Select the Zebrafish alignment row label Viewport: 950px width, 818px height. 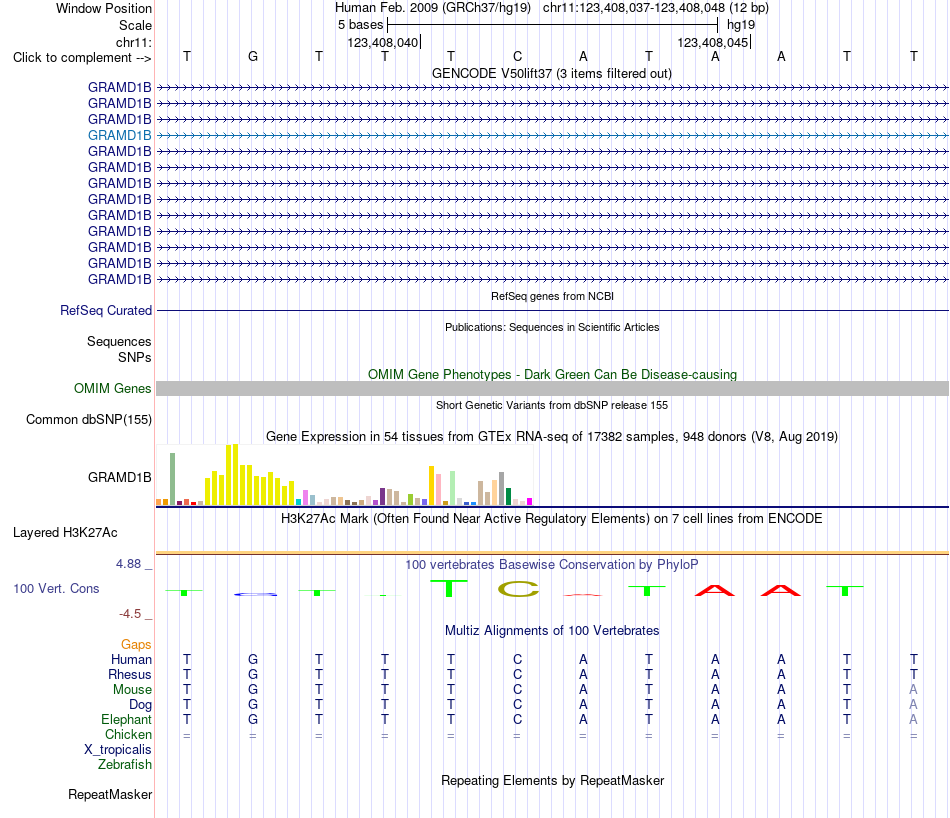pyautogui.click(x=125, y=765)
